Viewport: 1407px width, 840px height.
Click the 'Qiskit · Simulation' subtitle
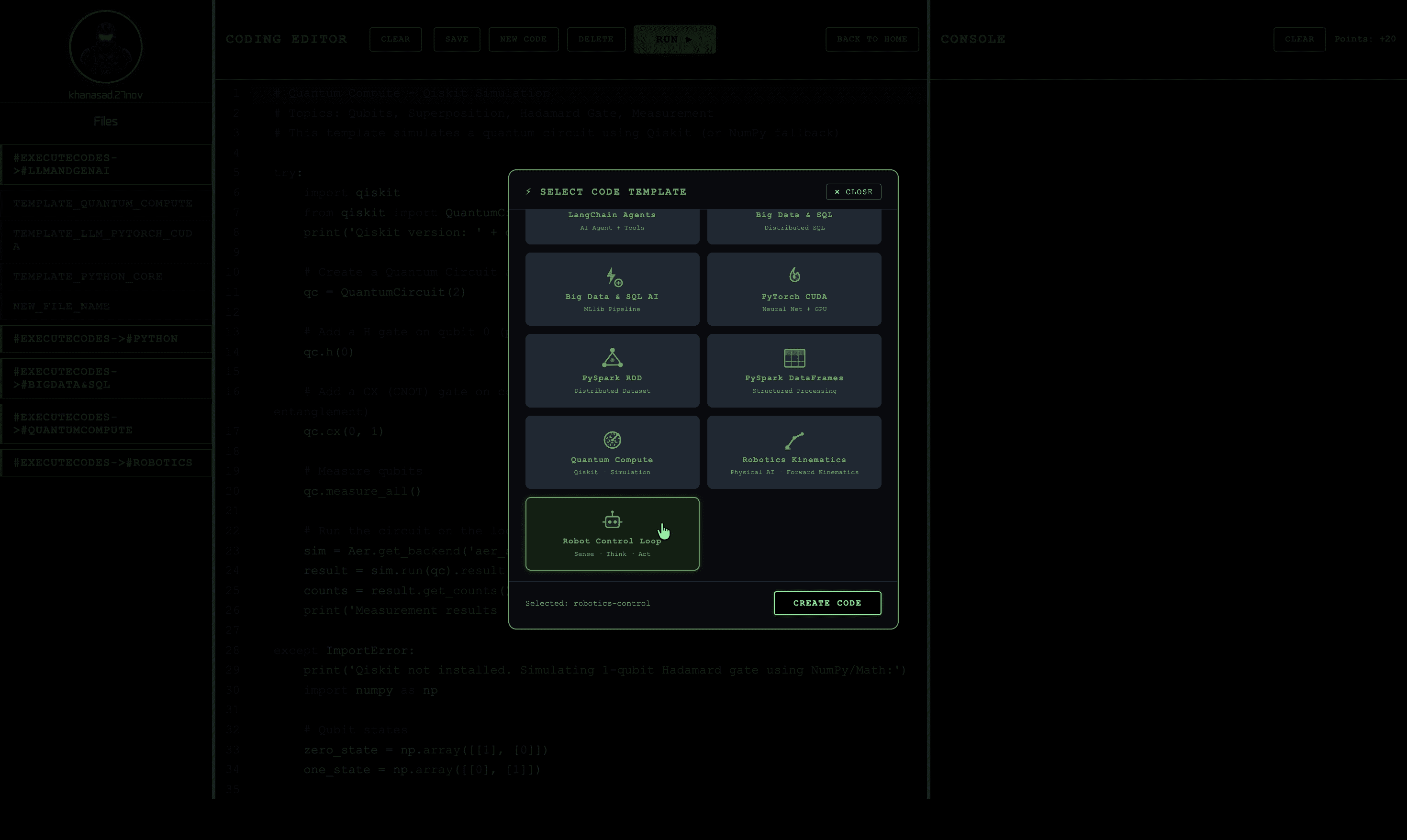pos(612,472)
